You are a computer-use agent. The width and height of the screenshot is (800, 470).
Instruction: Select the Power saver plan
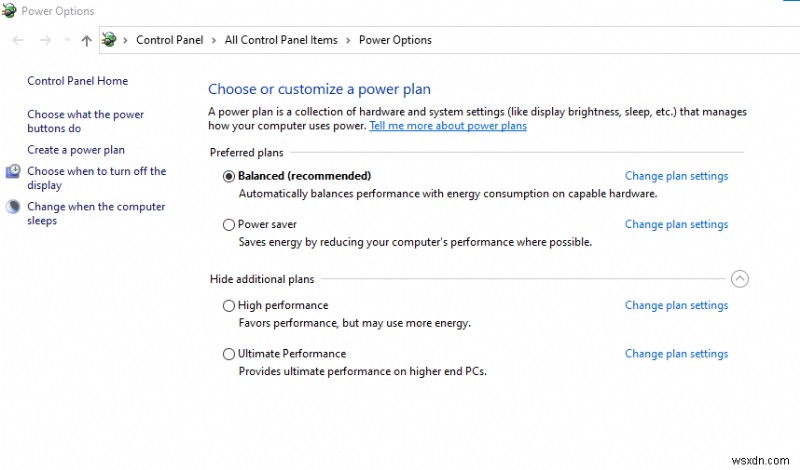(229, 225)
